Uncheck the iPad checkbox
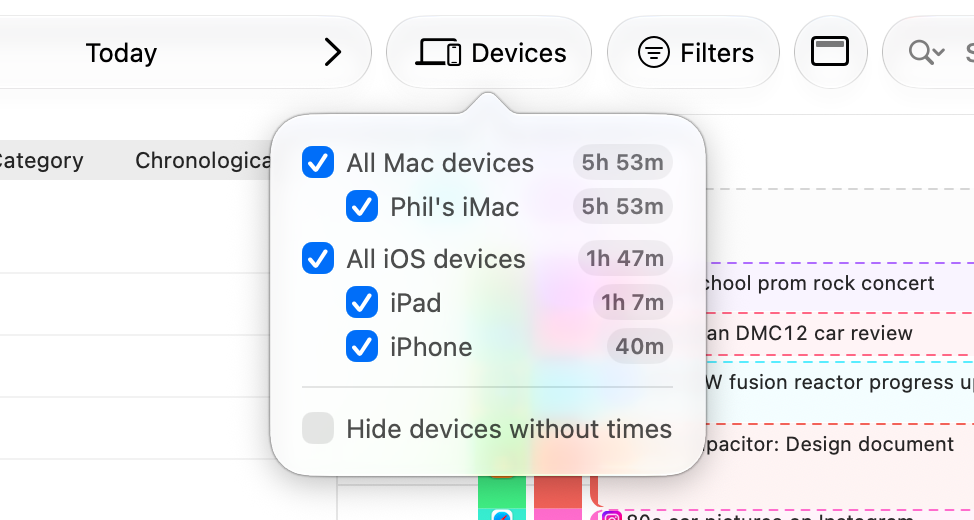The width and height of the screenshot is (974, 520). [x=362, y=302]
